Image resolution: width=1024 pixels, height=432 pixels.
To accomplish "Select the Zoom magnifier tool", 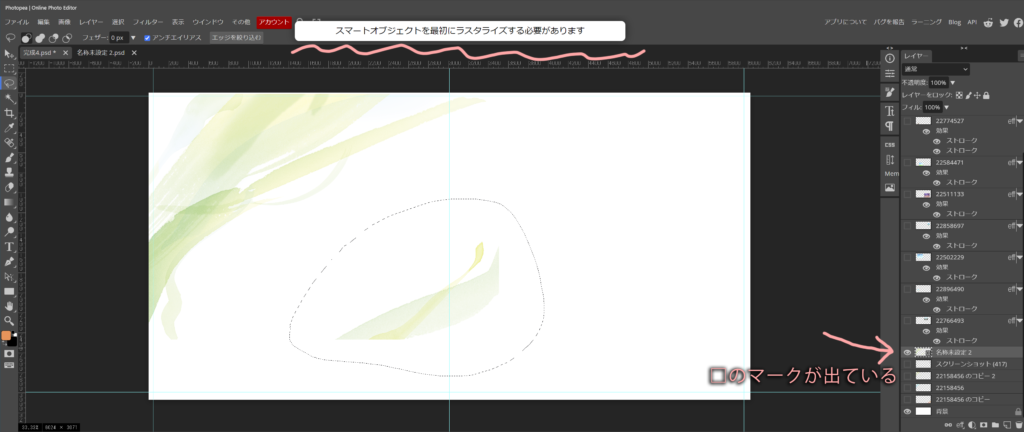I will pos(9,321).
